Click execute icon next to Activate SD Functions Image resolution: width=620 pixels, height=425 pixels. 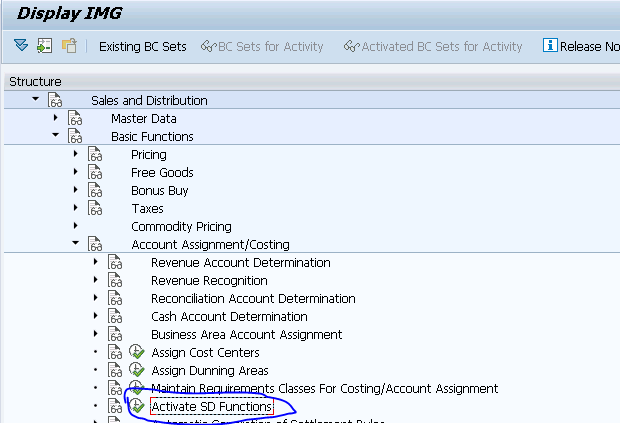coord(137,407)
